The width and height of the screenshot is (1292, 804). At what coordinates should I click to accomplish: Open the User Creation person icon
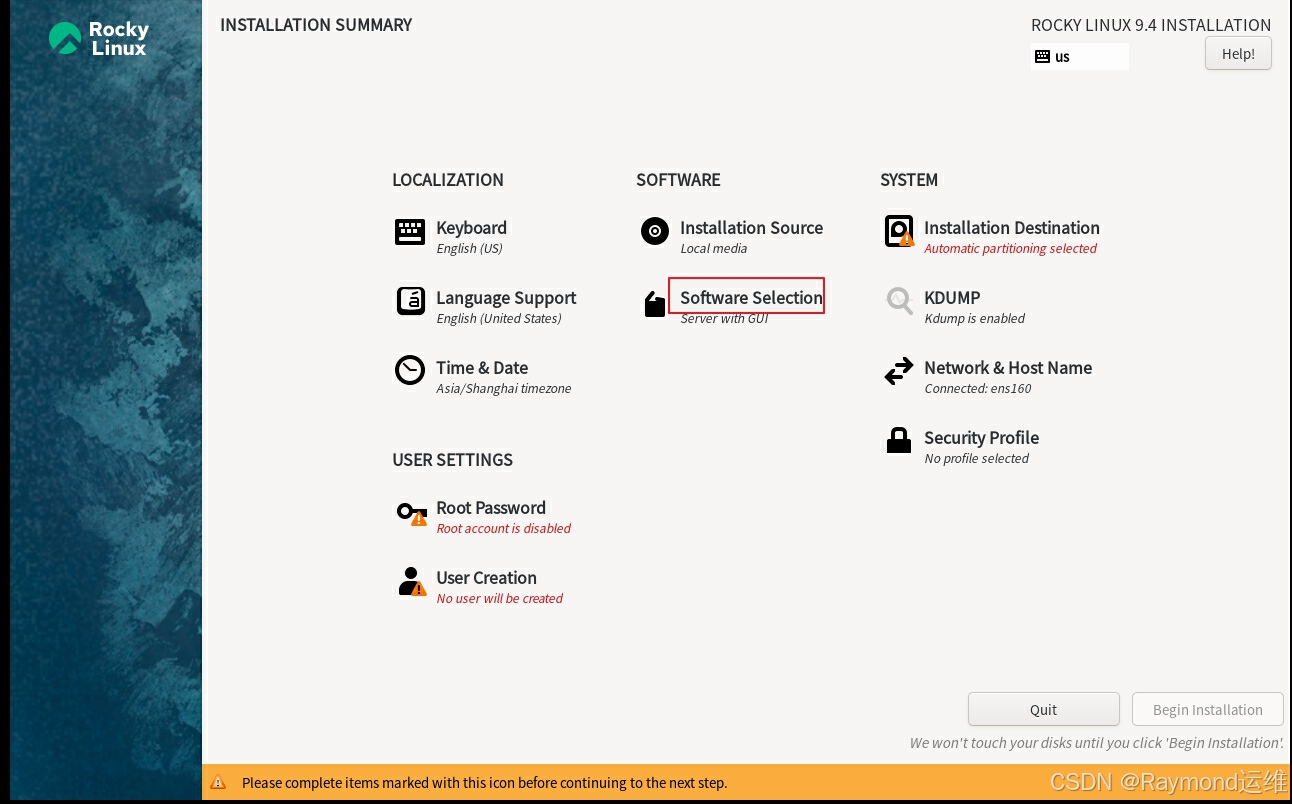412,581
